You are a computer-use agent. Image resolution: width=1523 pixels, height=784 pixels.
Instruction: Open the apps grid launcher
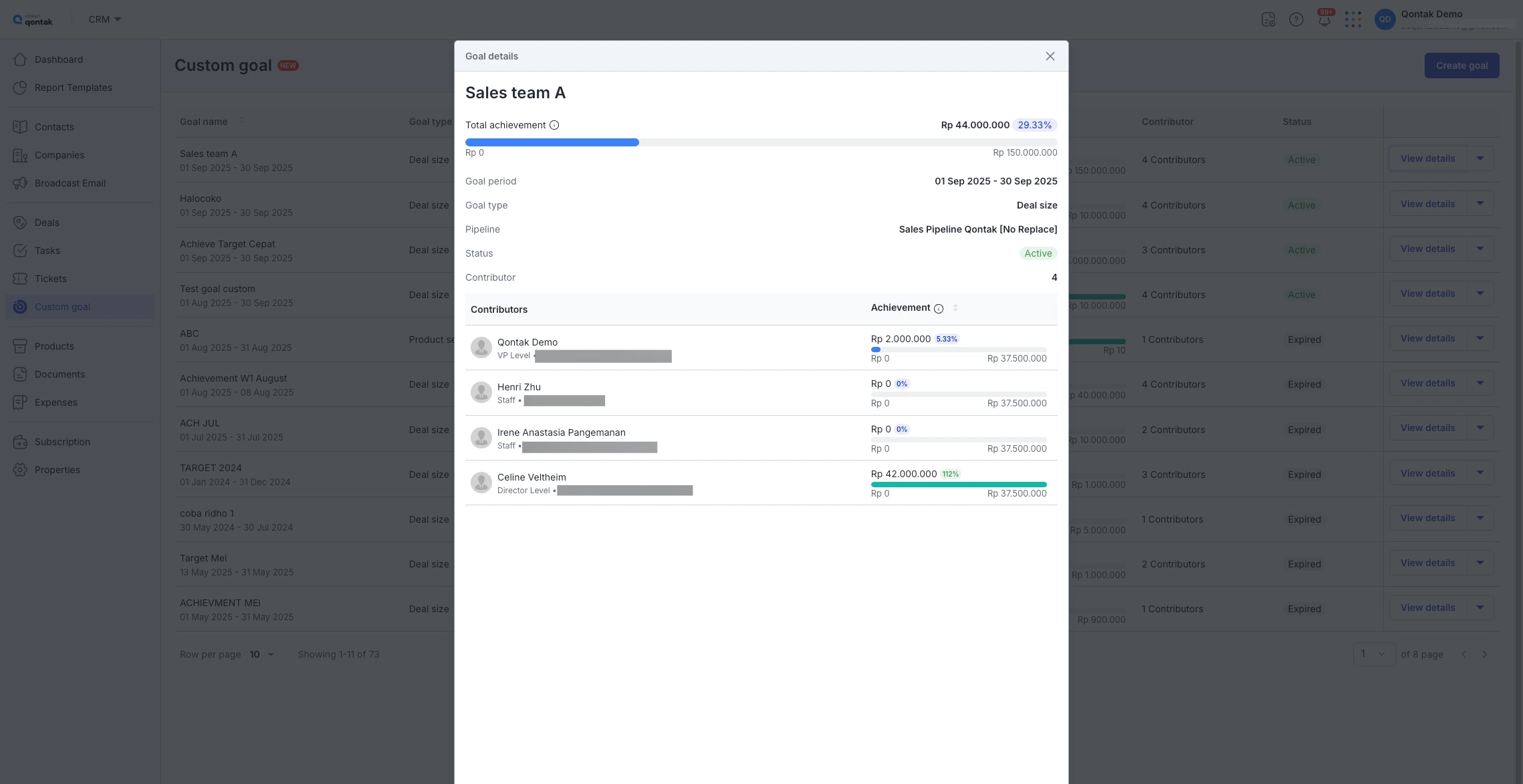(1353, 19)
